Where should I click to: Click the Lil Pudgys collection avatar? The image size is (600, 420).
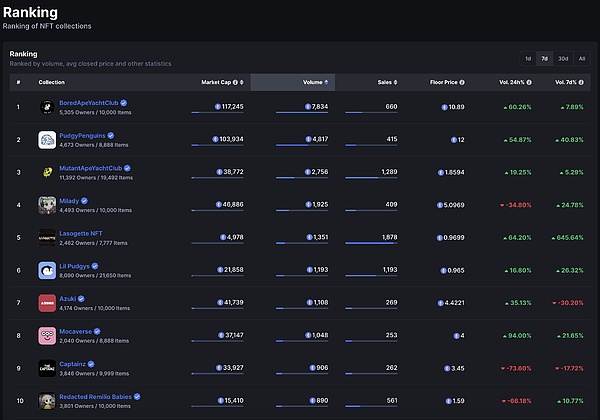pyautogui.click(x=47, y=270)
